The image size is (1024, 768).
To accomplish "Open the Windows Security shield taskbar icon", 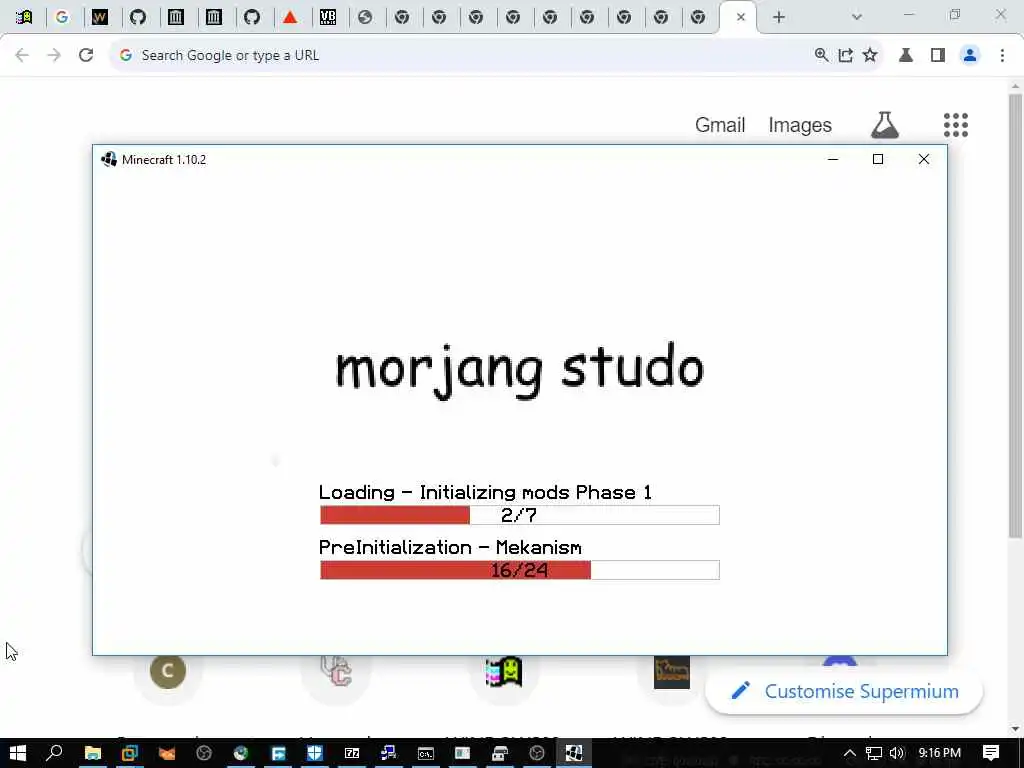I will [x=315, y=753].
